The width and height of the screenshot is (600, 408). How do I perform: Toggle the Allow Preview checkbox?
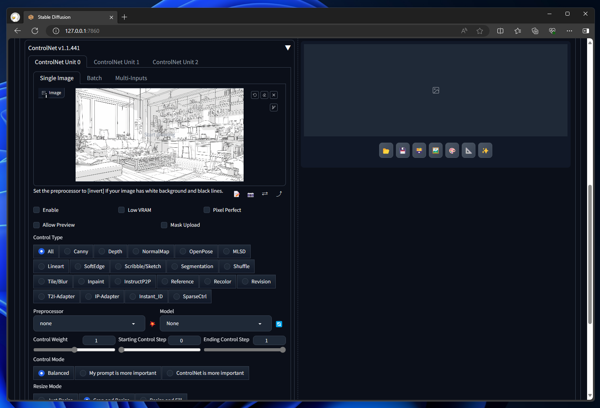(37, 225)
